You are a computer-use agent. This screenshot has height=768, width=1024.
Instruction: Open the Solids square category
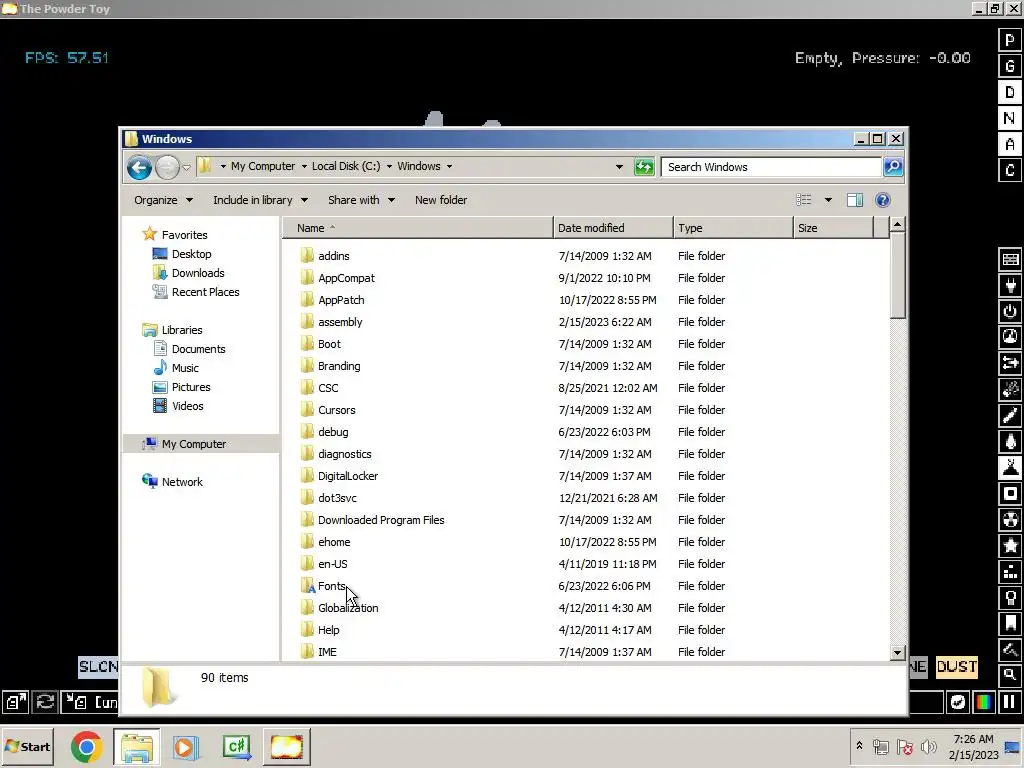tap(1010, 494)
